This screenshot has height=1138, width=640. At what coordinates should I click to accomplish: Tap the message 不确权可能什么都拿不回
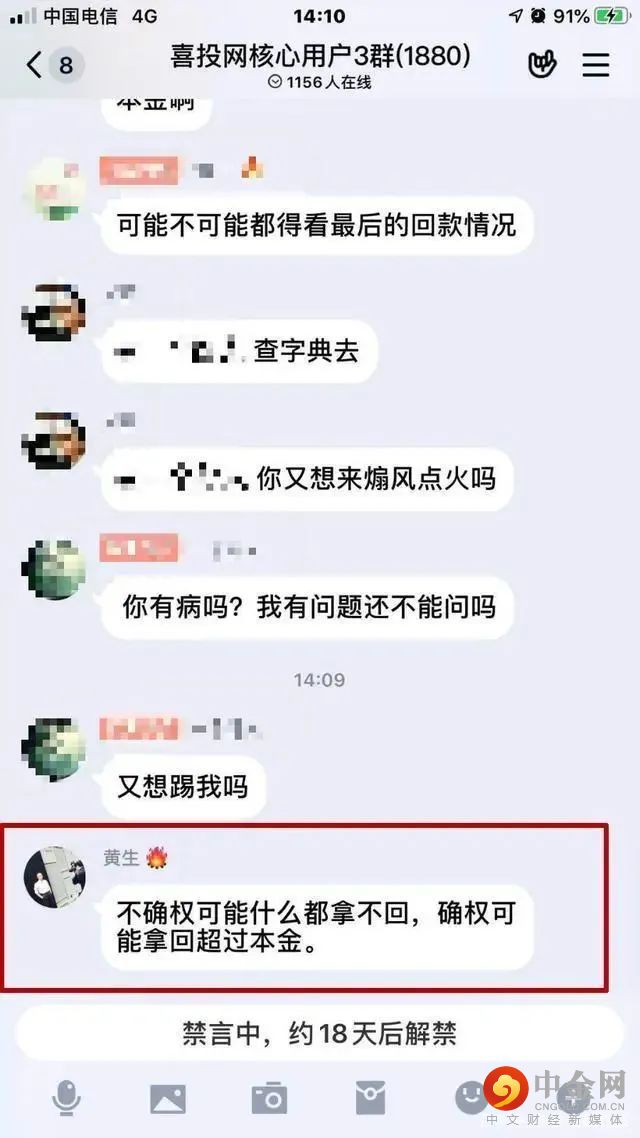click(317, 927)
